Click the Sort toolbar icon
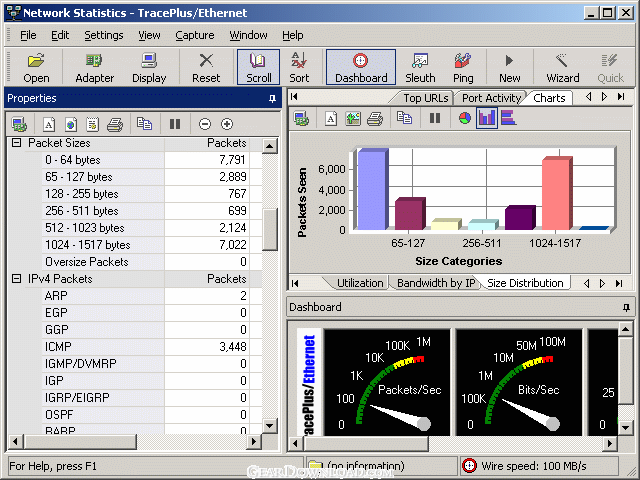Screen dimensions: 640x480 299,67
